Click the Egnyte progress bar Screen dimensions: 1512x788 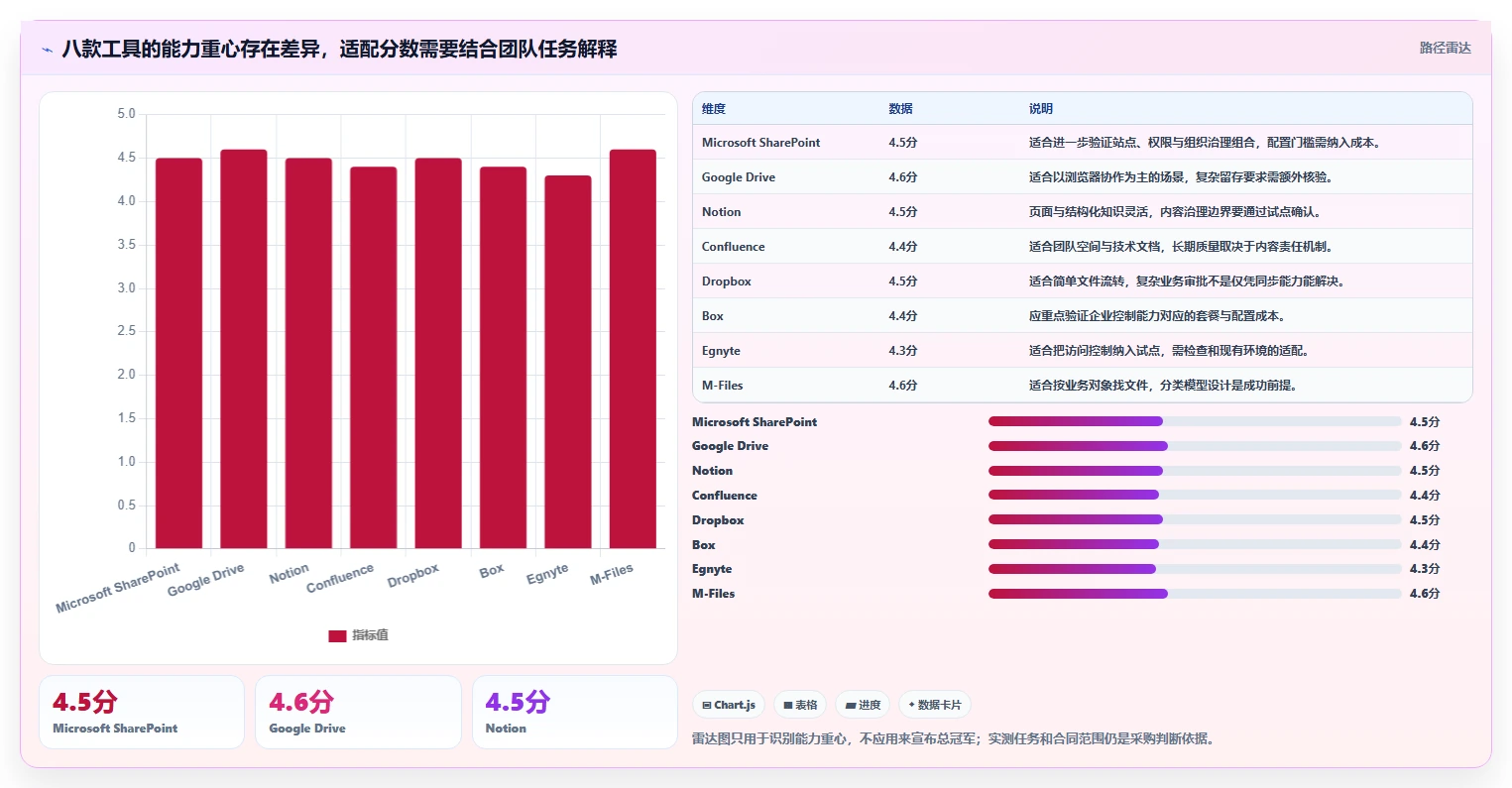pyautogui.click(x=1195, y=569)
